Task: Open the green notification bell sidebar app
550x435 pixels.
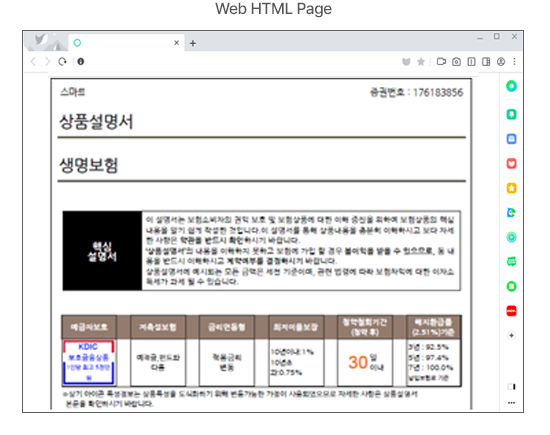Action: coord(511,114)
